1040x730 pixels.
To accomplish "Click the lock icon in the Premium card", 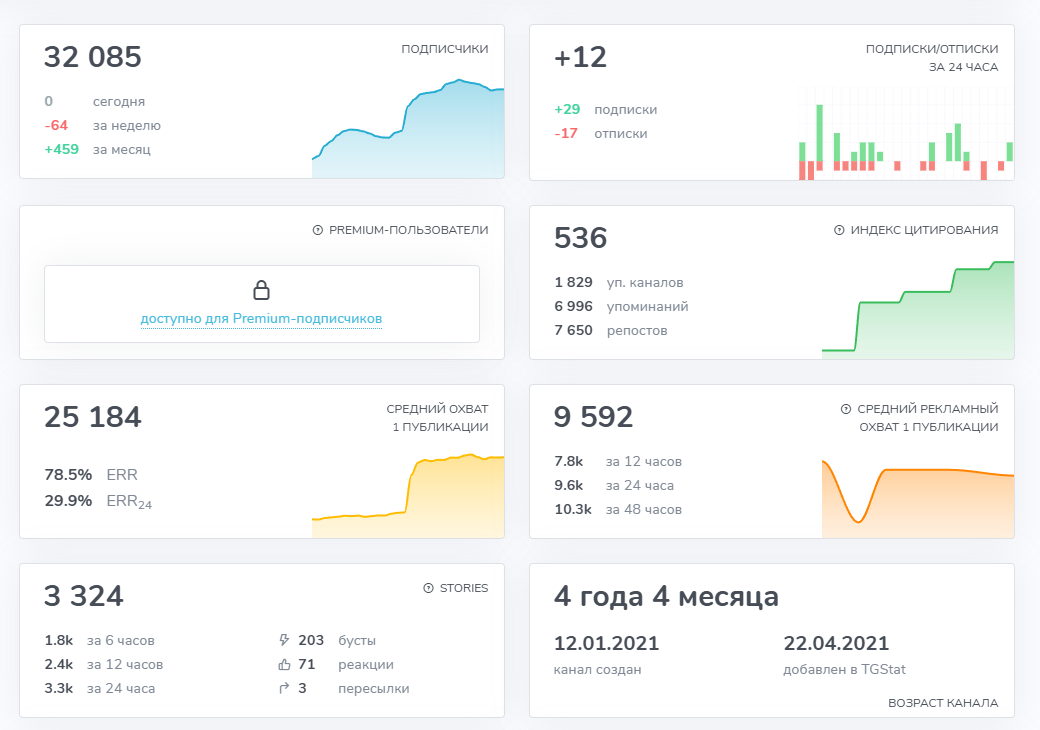I will click(262, 289).
